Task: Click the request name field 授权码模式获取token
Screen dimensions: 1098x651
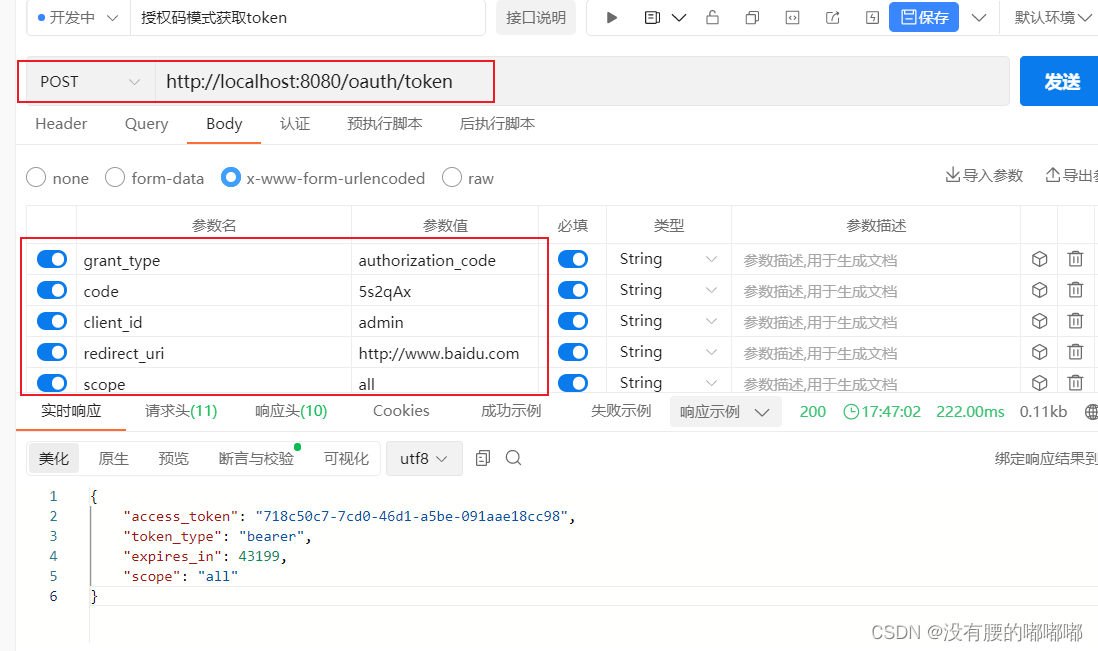Action: [307, 18]
